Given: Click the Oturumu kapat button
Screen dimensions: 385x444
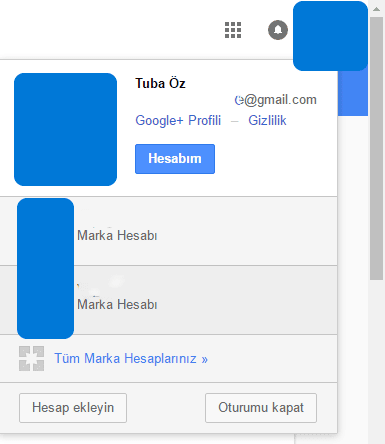Looking at the screenshot, I should [261, 408].
